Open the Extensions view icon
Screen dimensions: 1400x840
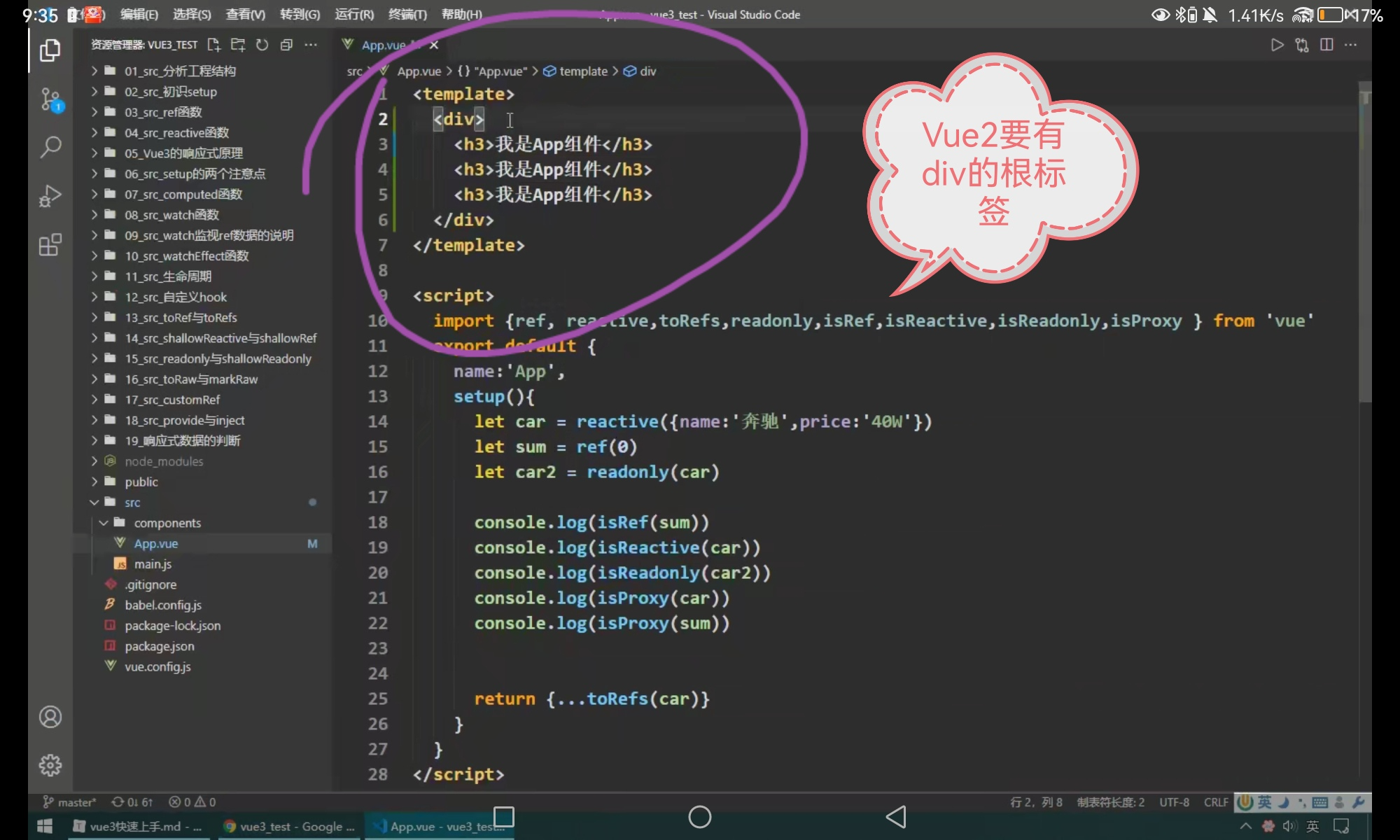[x=50, y=245]
